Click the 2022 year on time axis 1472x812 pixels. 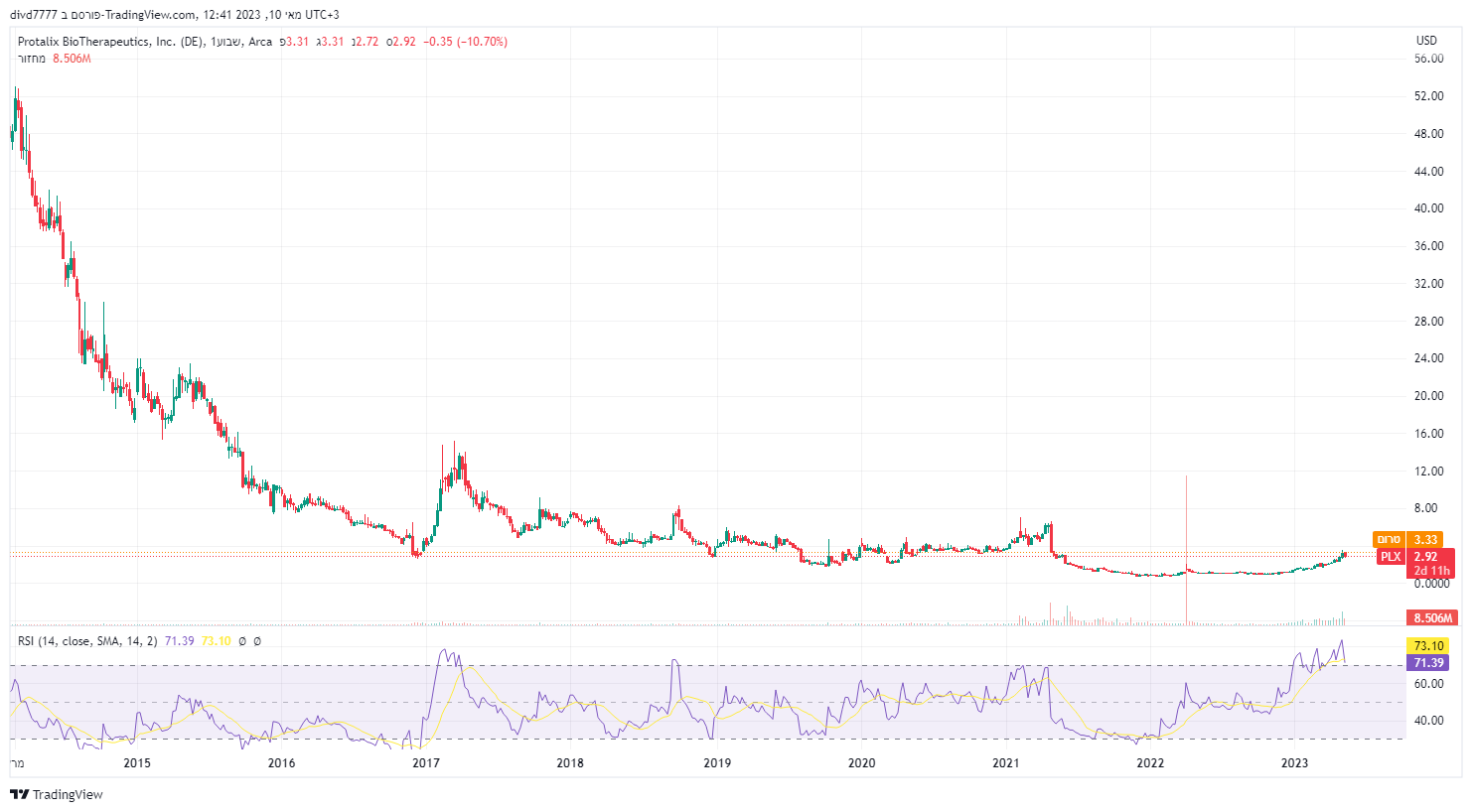point(1150,763)
